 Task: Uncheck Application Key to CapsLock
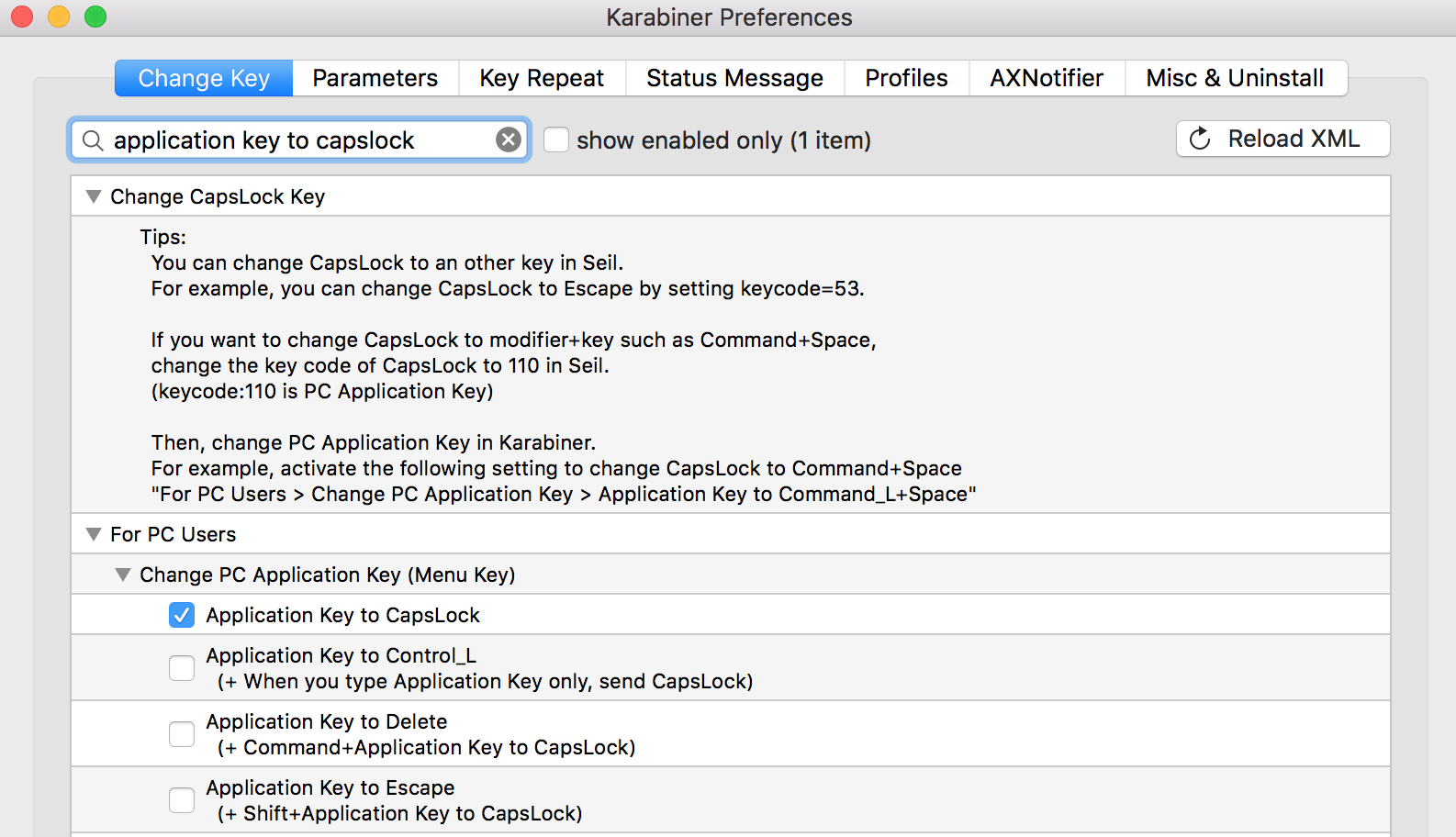click(182, 615)
